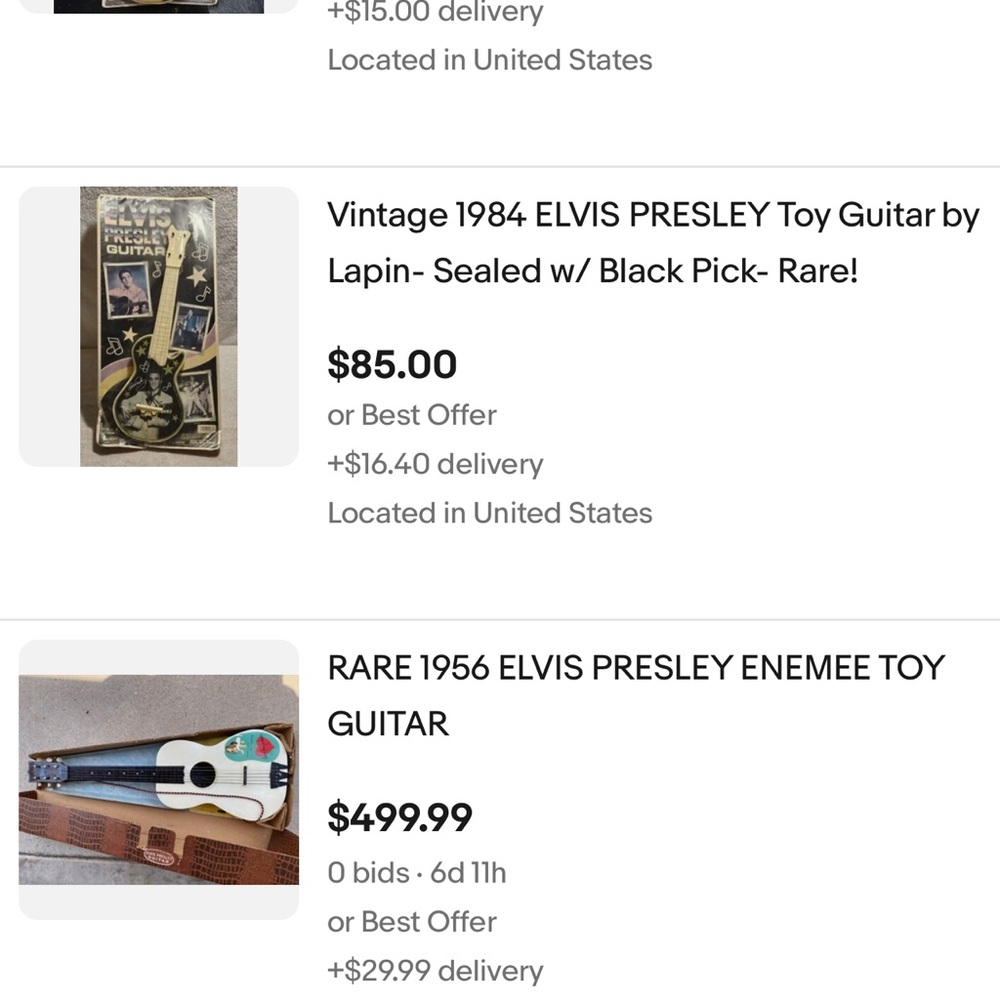Screen dimensions: 1000x1000
Task: Click '+$29.99 delivery' on the ENEMEE listing
Action: click(x=433, y=970)
